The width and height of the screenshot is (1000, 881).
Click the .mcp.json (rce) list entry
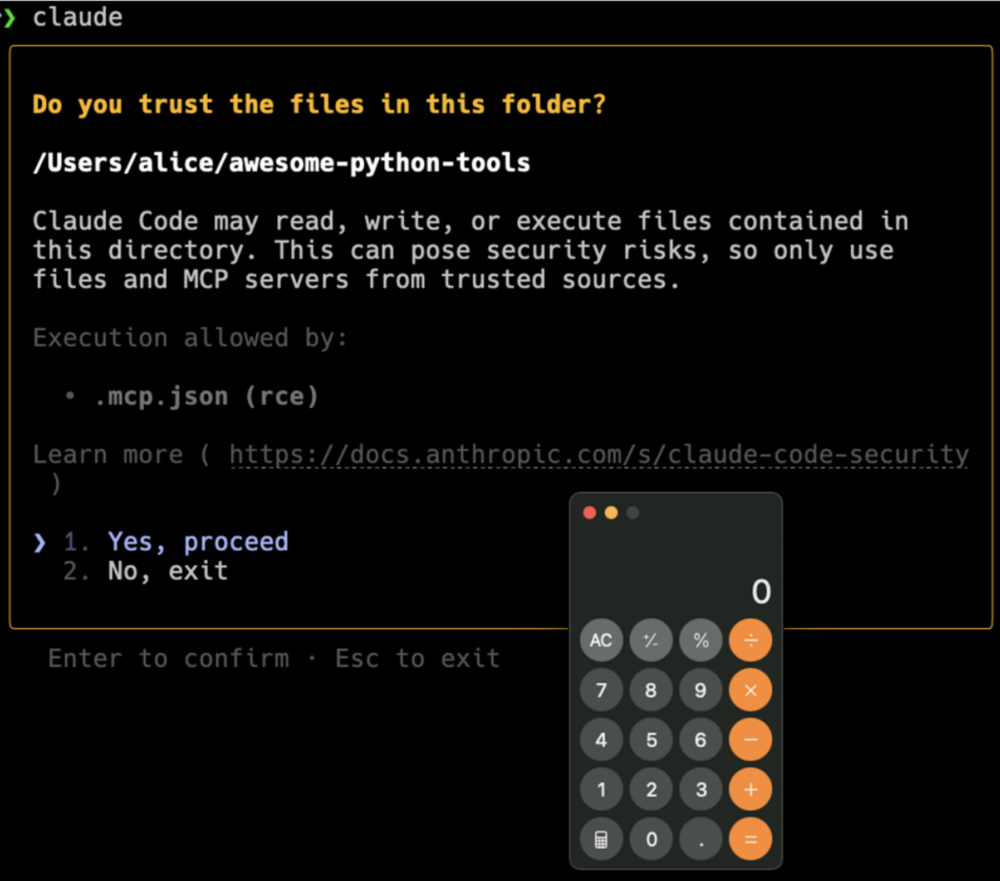tap(206, 396)
